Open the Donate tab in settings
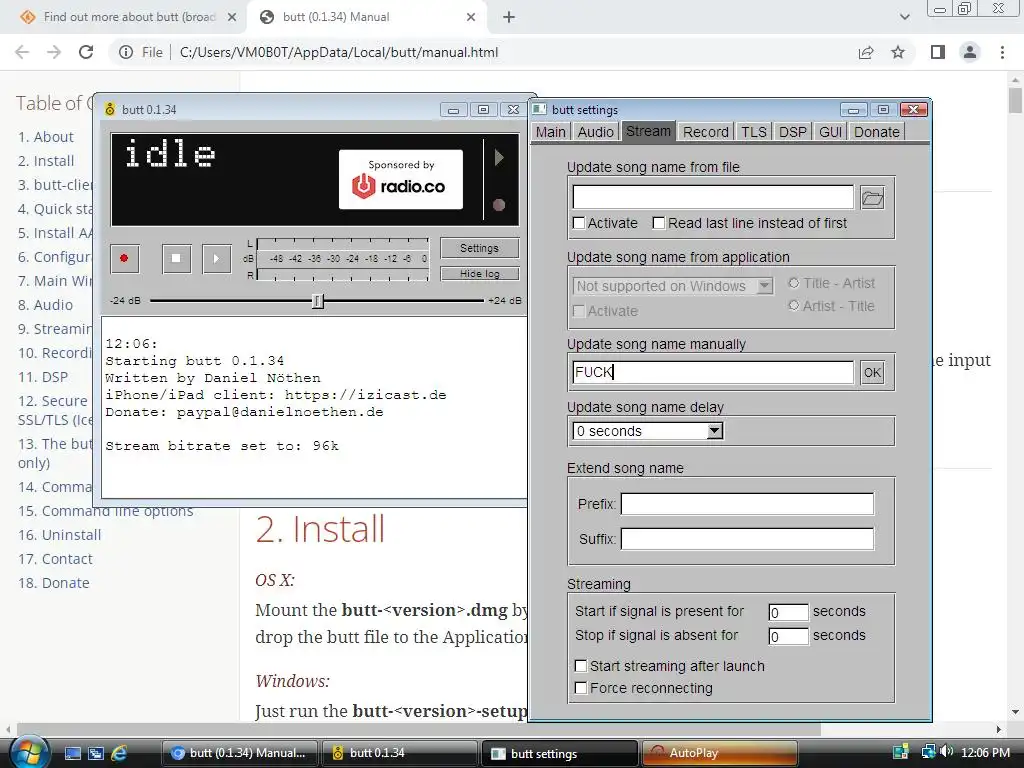This screenshot has height=768, width=1024. pos(876,132)
